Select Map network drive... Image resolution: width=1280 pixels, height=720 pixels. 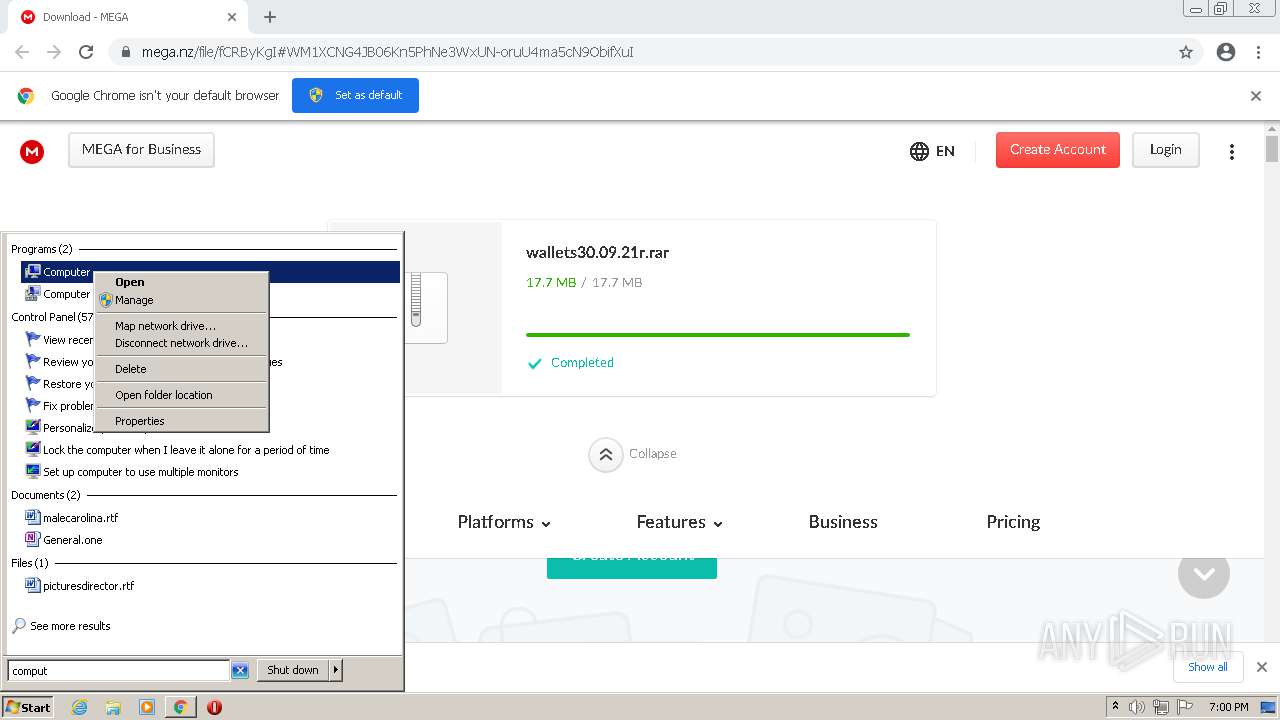click(181, 326)
